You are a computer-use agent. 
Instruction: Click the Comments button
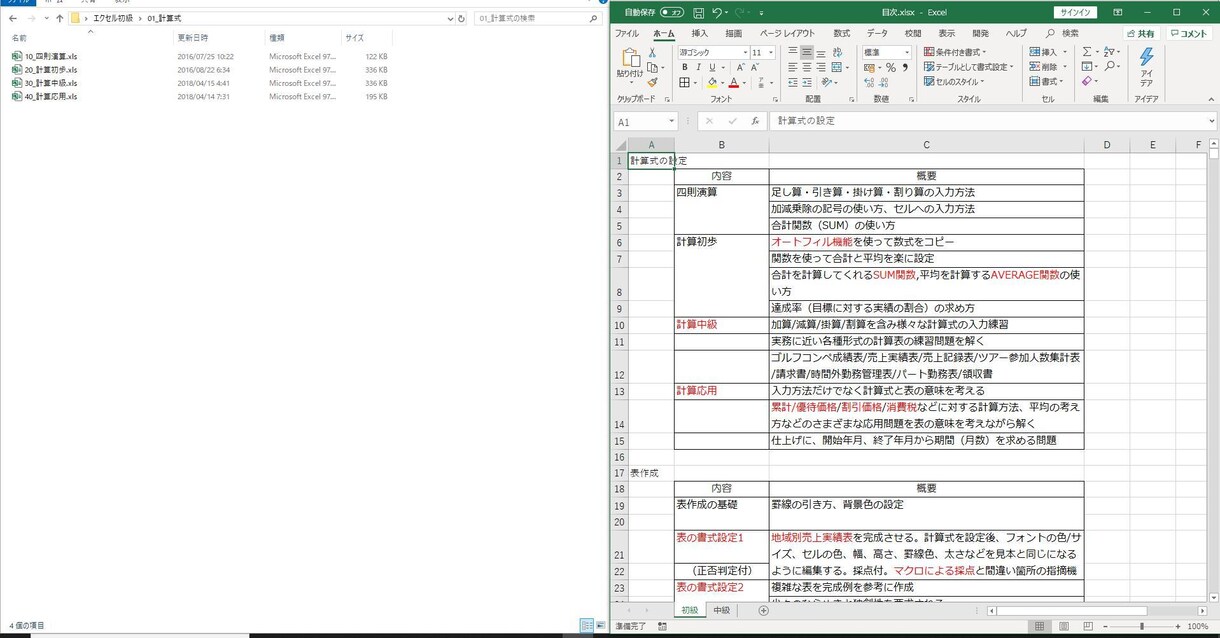(1189, 33)
